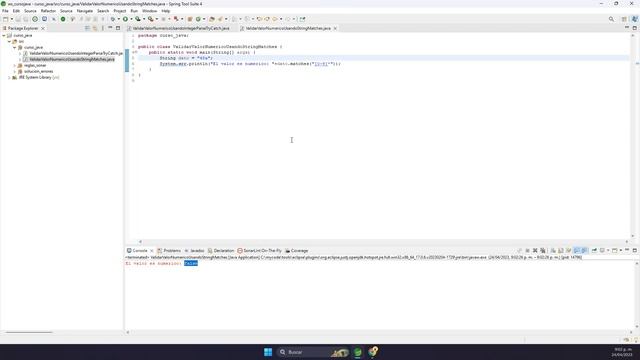
Task: Click the Open Type toolbar icon
Action: pos(212,19)
